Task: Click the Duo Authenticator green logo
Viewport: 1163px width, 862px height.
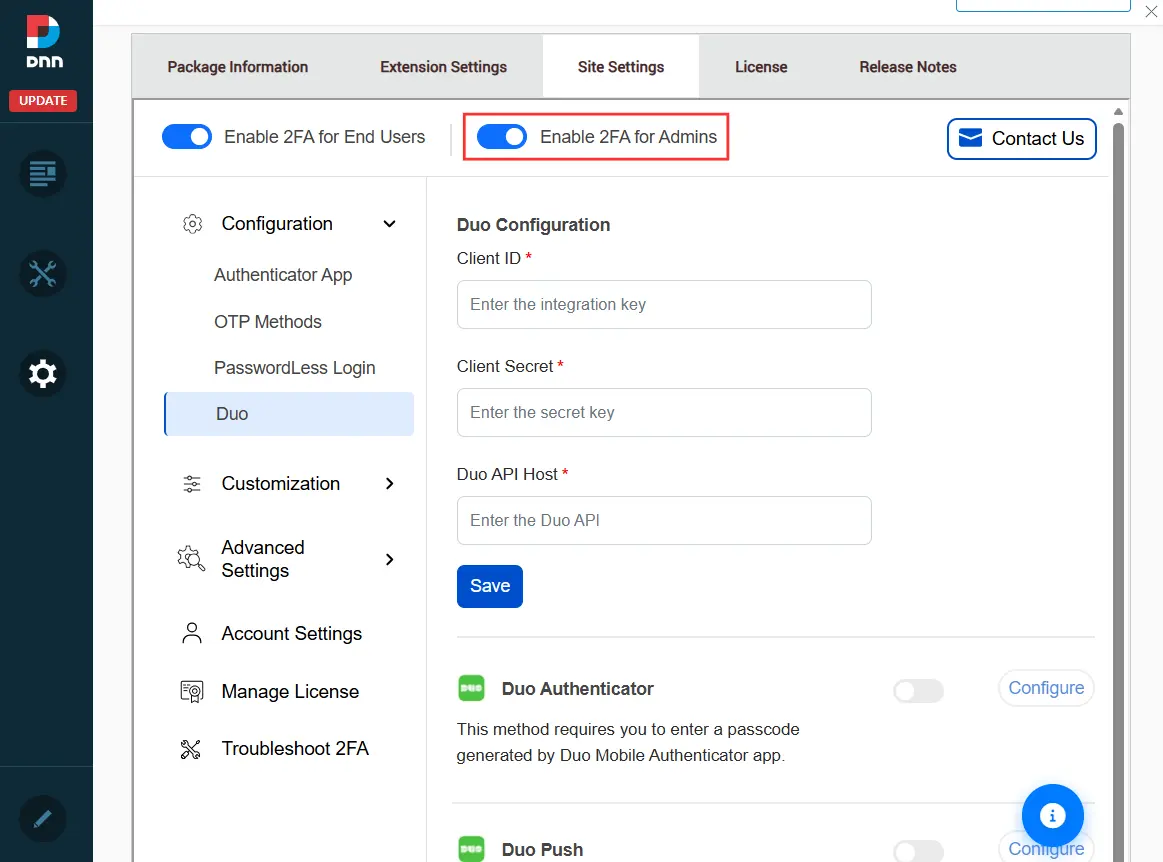Action: (x=471, y=688)
